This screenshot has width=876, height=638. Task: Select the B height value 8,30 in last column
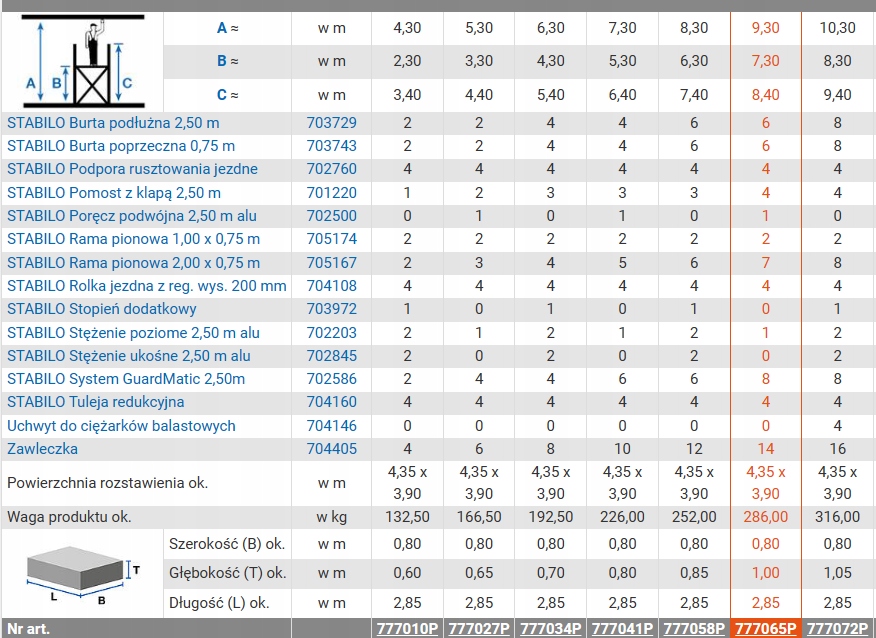coord(837,61)
